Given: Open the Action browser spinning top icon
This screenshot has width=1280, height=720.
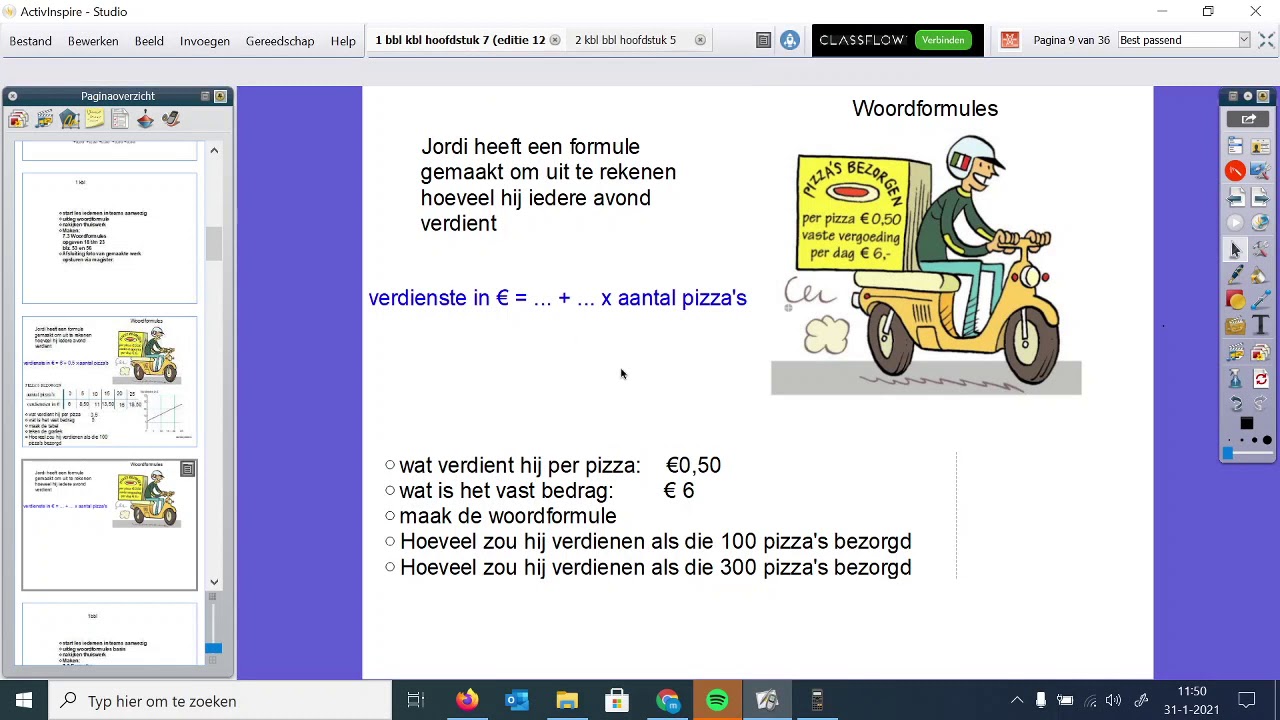Looking at the screenshot, I should [146, 119].
